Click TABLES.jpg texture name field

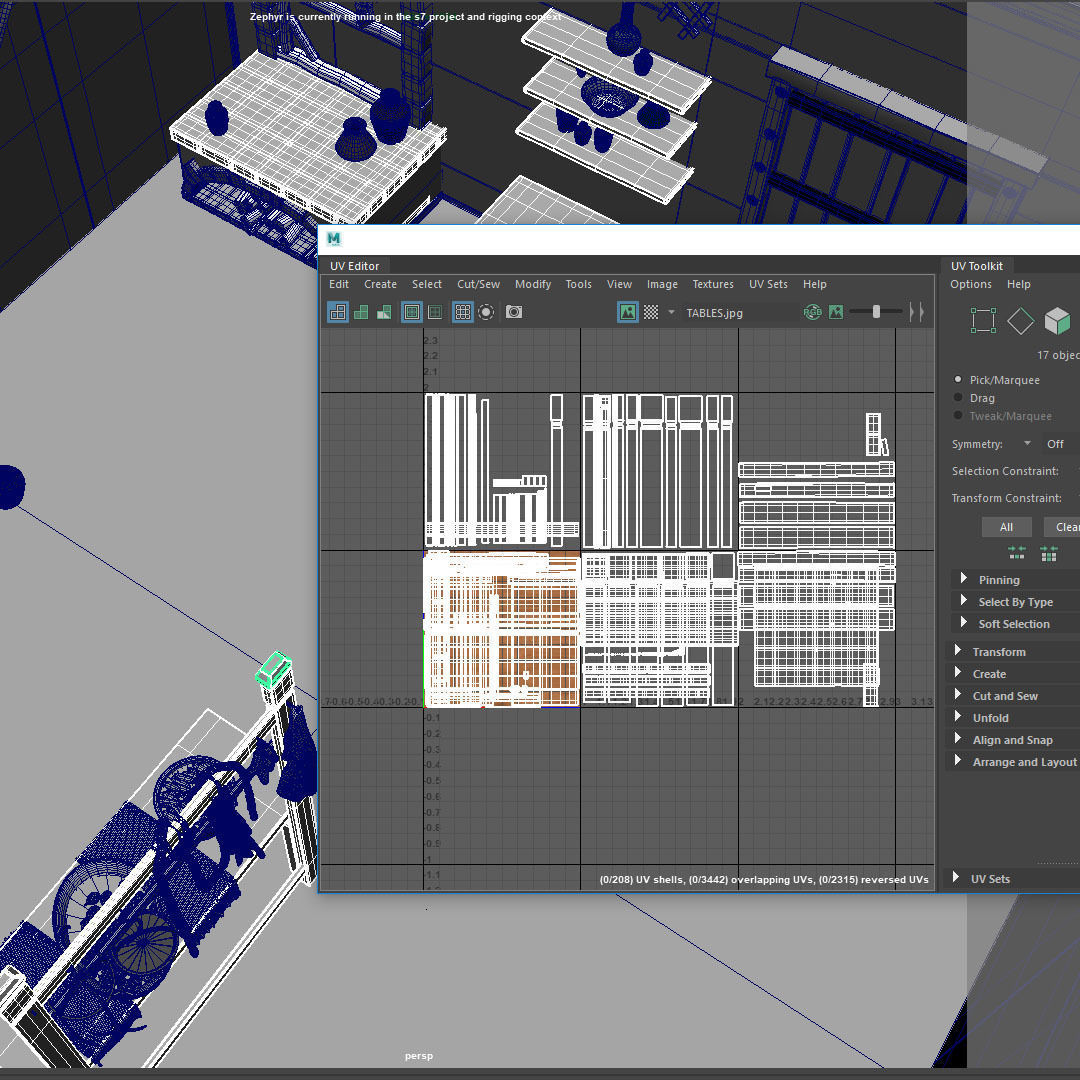(x=740, y=313)
